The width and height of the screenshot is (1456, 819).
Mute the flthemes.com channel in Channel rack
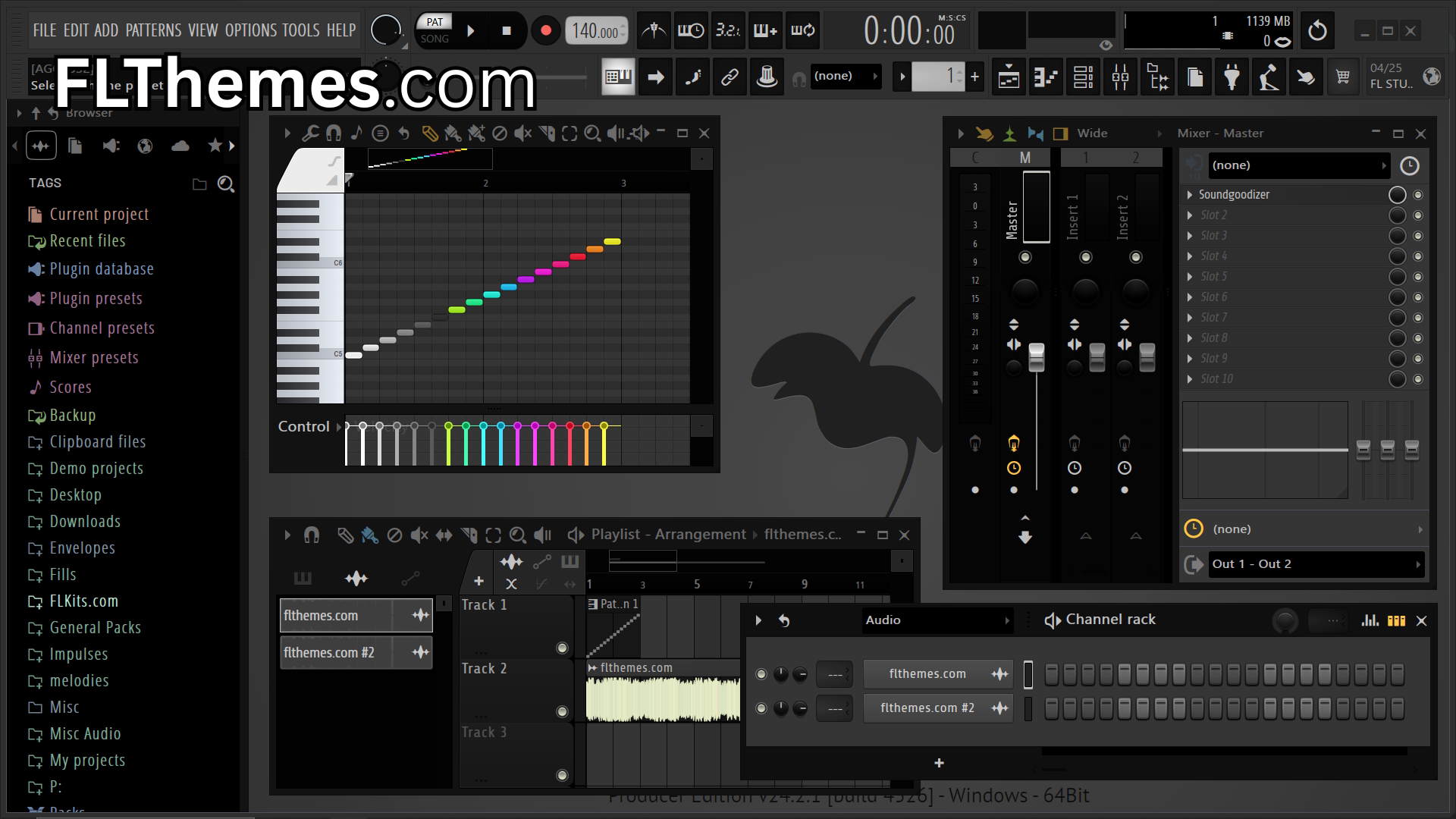(761, 674)
